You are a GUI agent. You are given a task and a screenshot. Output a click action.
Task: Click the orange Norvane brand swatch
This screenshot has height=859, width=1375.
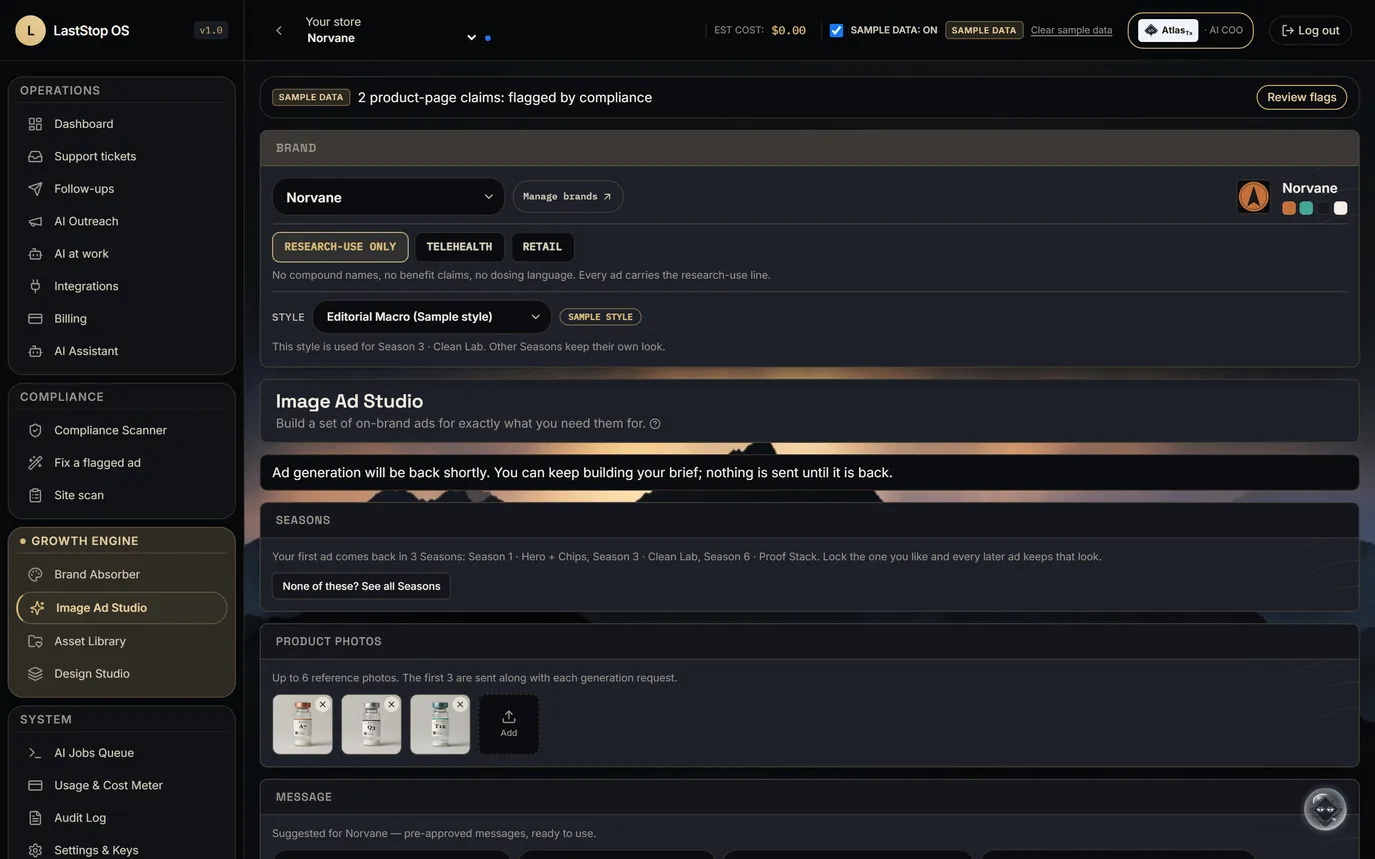[1289, 208]
